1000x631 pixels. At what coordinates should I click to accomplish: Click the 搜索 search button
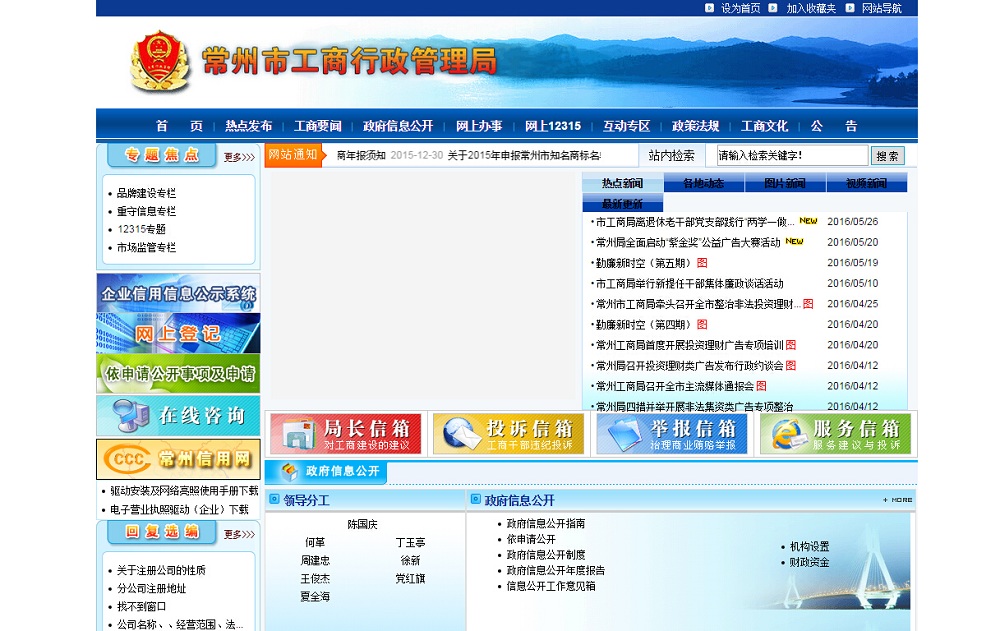pyautogui.click(x=887, y=156)
